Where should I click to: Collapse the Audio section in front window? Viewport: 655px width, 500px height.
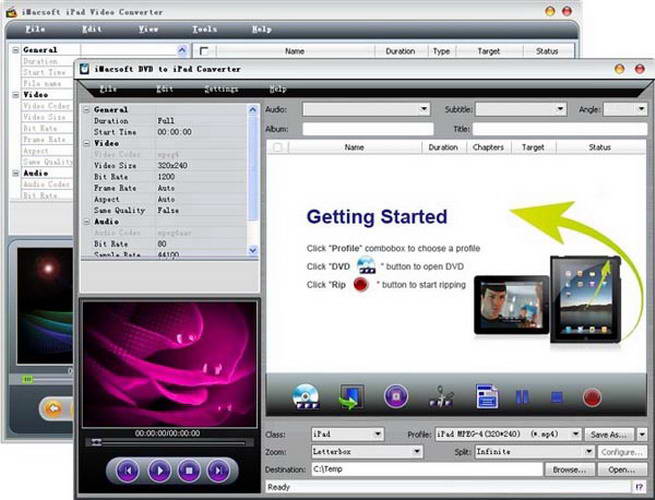(x=87, y=222)
